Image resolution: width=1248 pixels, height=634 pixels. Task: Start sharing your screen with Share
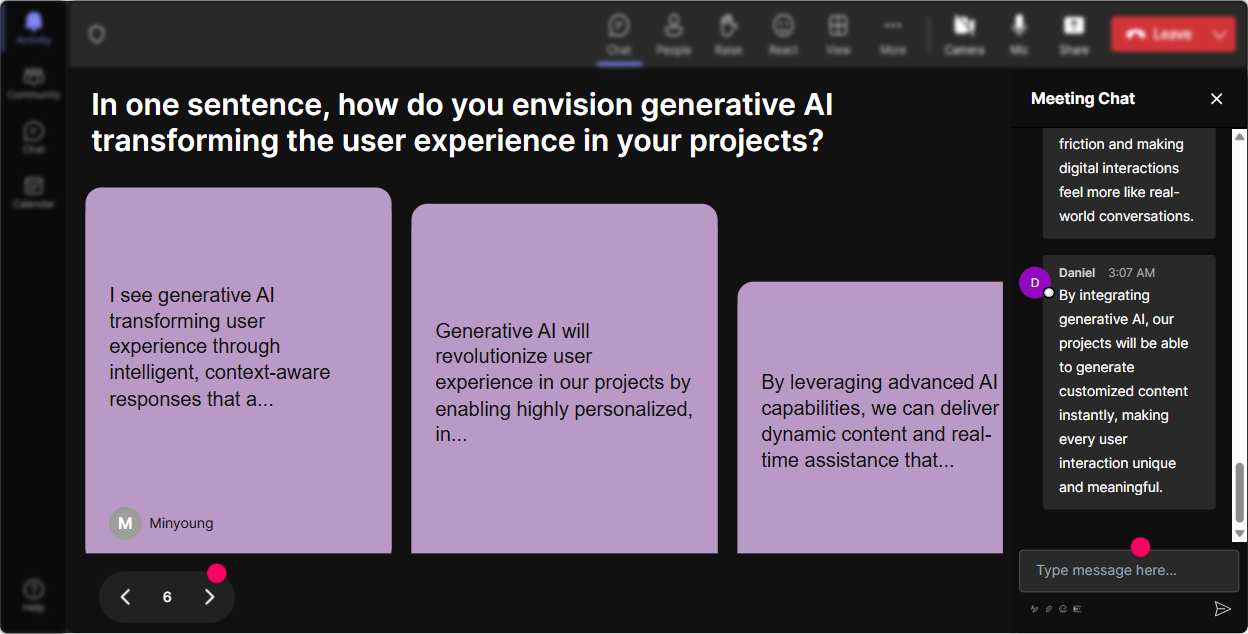(1074, 33)
